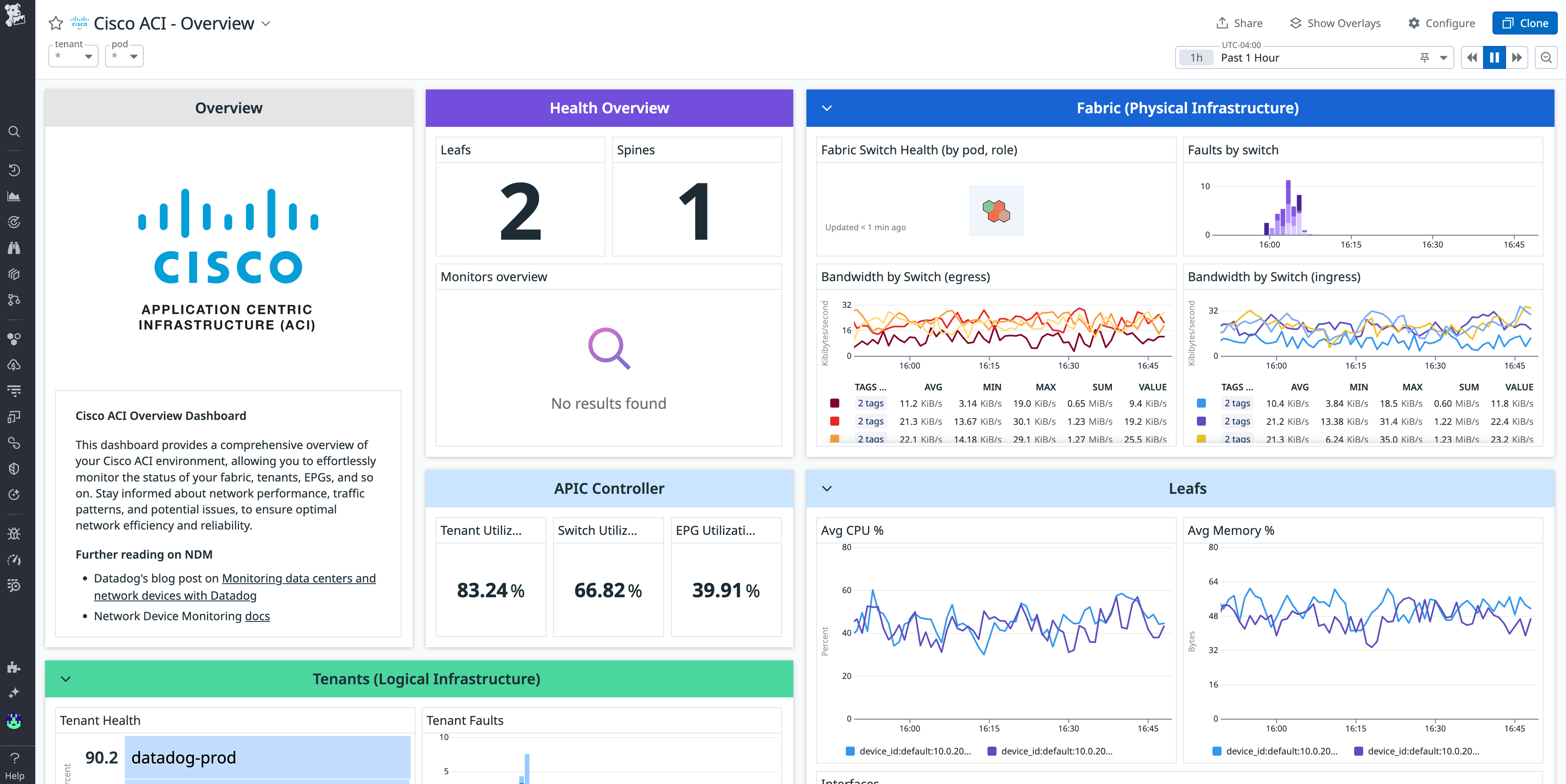The width and height of the screenshot is (1566, 784).
Task: Star this Cisco ACI dashboard as favorite
Action: [55, 24]
